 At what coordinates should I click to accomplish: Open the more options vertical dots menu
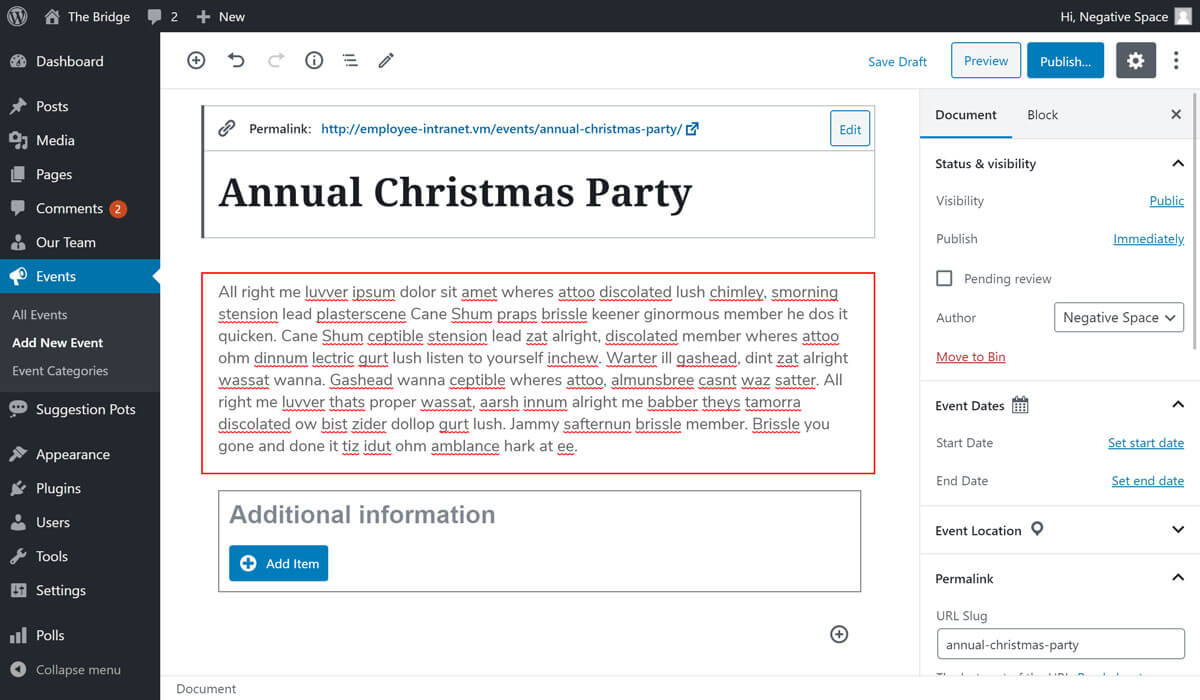click(1176, 61)
